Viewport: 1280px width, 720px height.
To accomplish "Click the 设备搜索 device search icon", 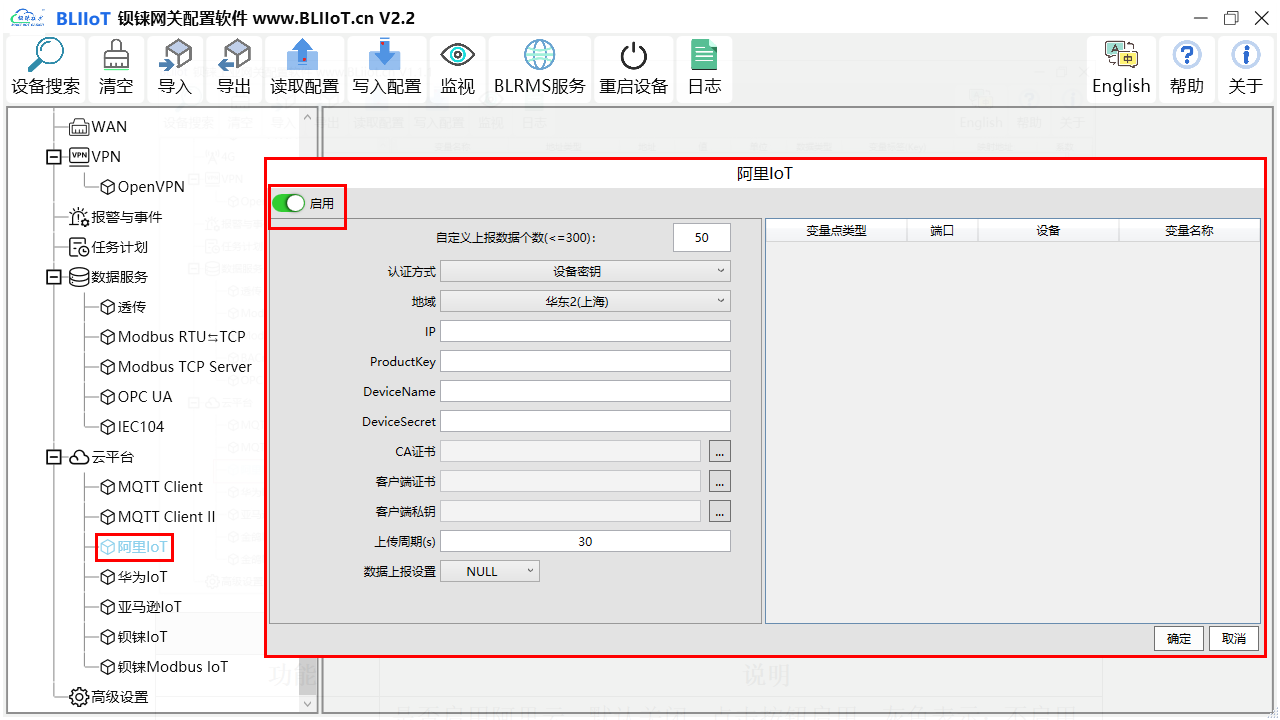I will [46, 68].
